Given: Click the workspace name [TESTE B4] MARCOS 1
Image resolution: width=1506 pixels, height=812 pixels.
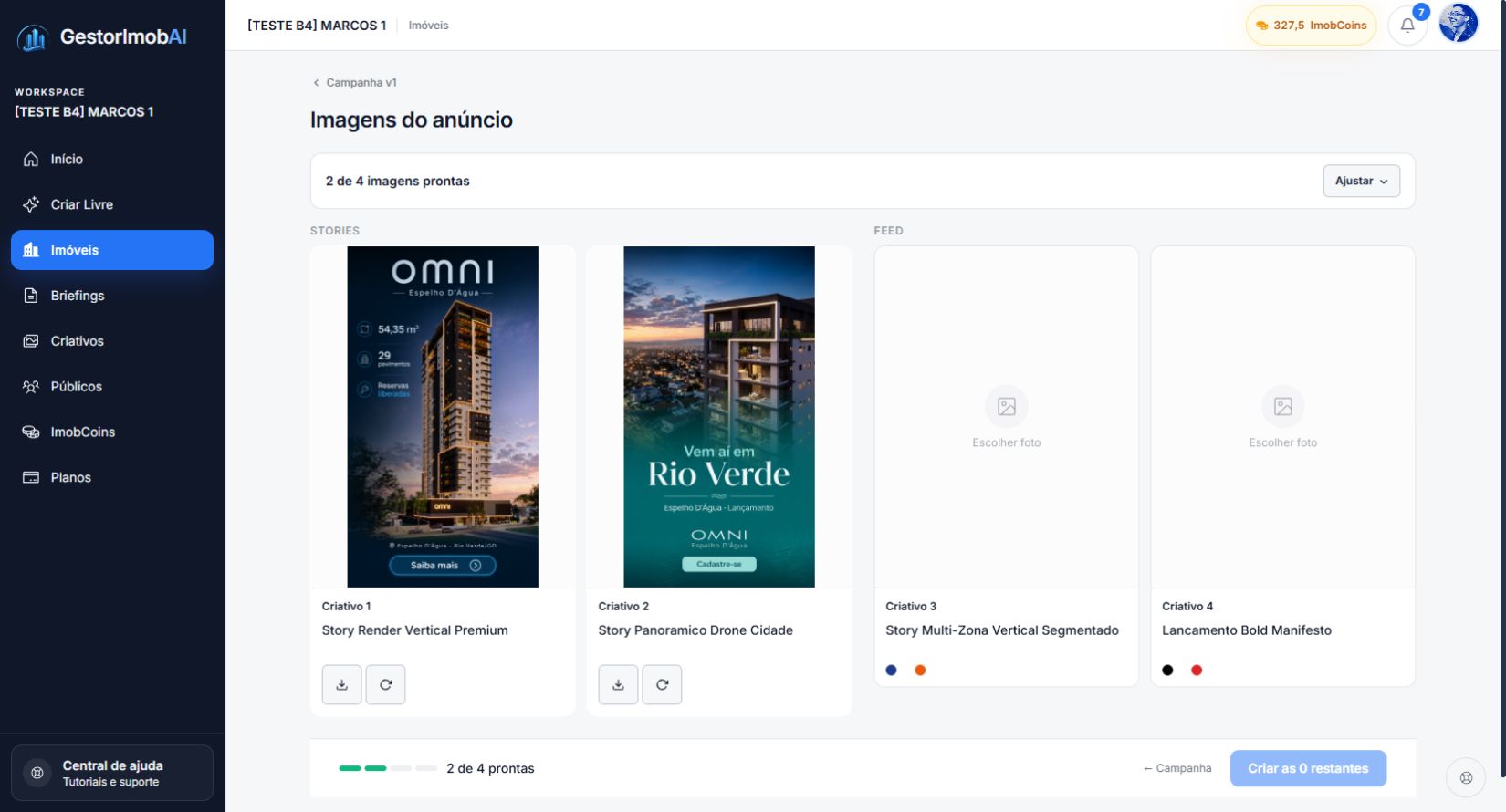Looking at the screenshot, I should click(84, 112).
